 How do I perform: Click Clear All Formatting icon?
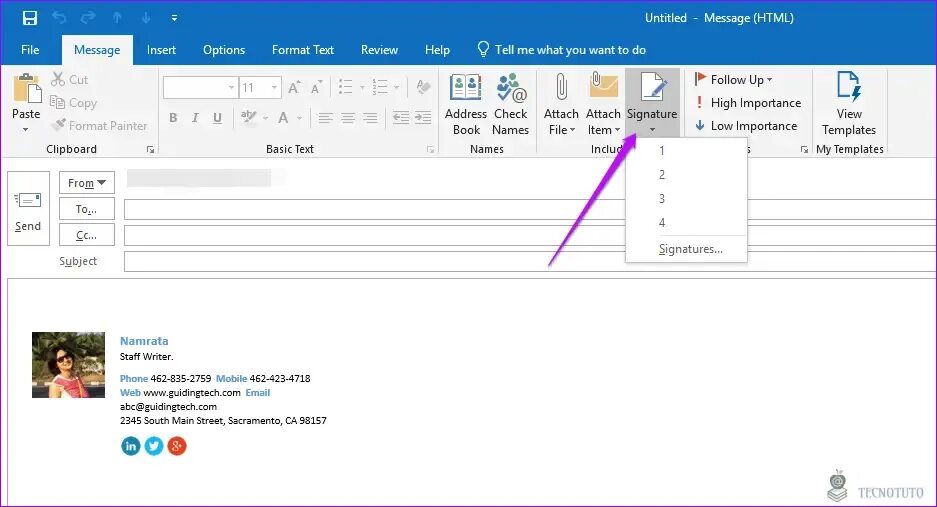pyautogui.click(x=423, y=87)
